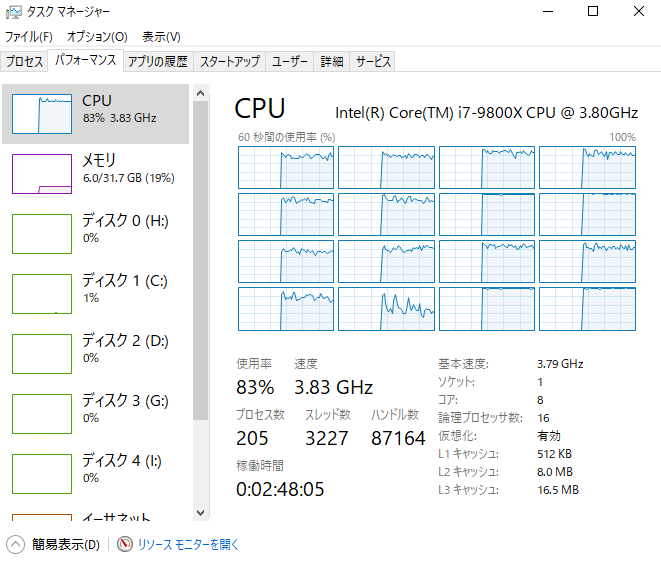Click リソース モニターを開く link
Image resolution: width=661 pixels, height=569 pixels.
point(188,545)
